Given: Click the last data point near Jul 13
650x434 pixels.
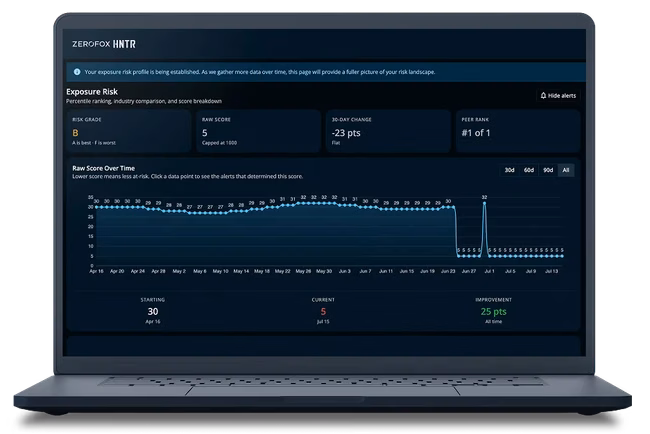Looking at the screenshot, I should click(562, 256).
